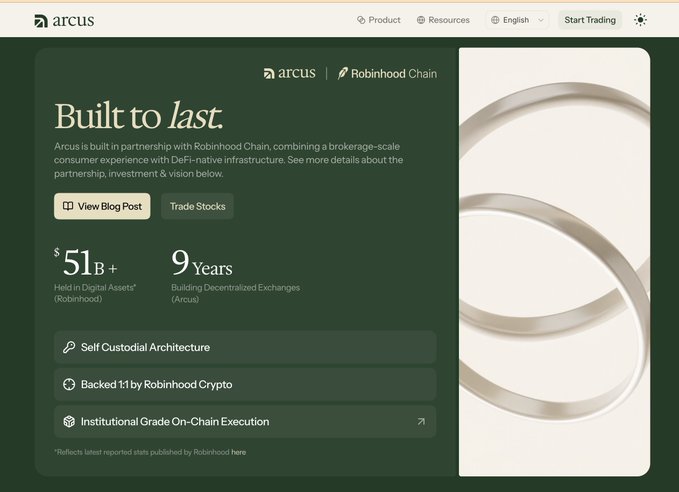Open the Product menu
Image resolution: width=679 pixels, height=492 pixels.
pyautogui.click(x=378, y=20)
